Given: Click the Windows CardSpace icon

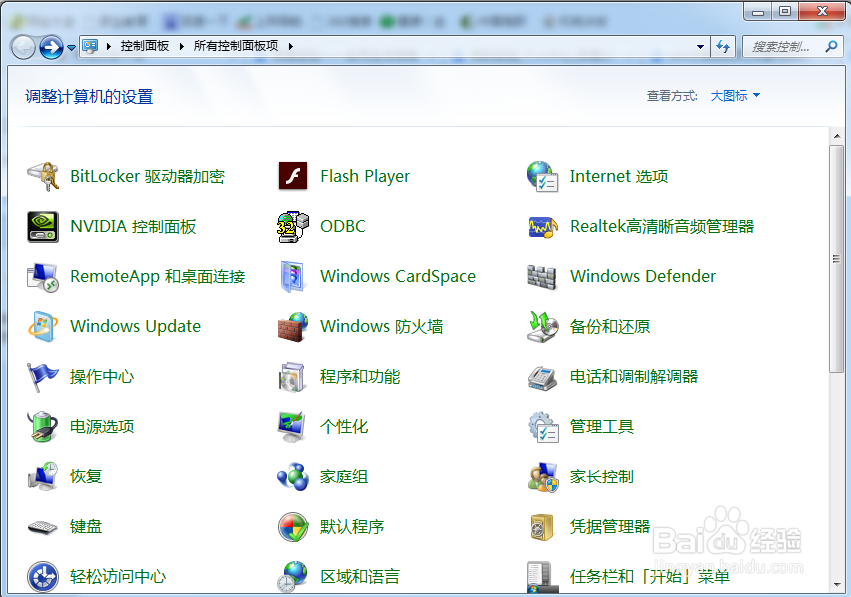Looking at the screenshot, I should (x=293, y=277).
